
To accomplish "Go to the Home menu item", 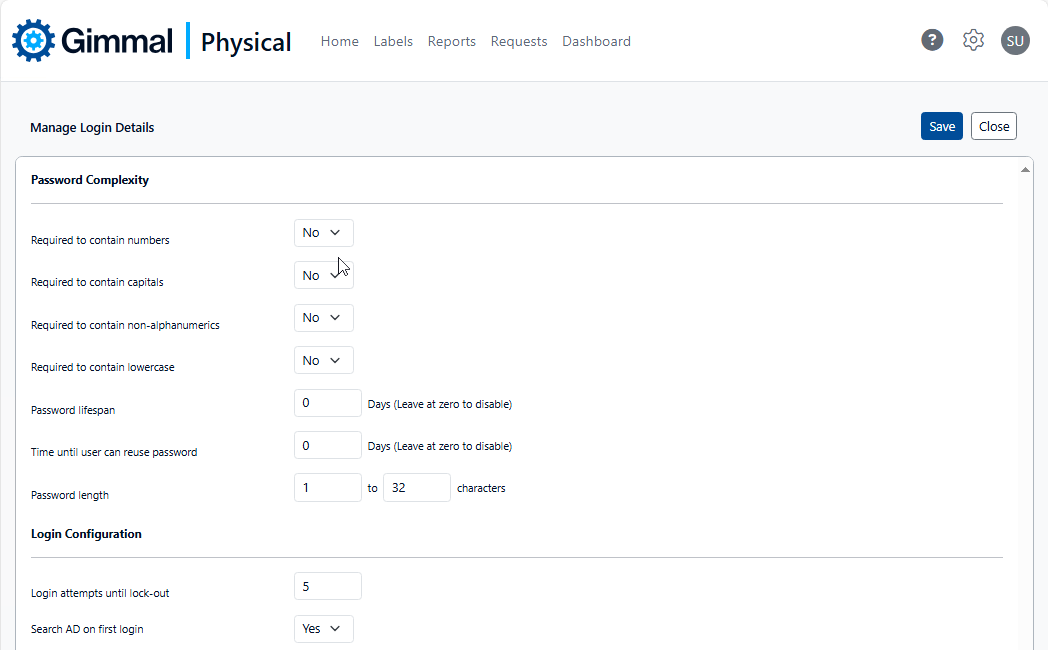I will click(340, 41).
